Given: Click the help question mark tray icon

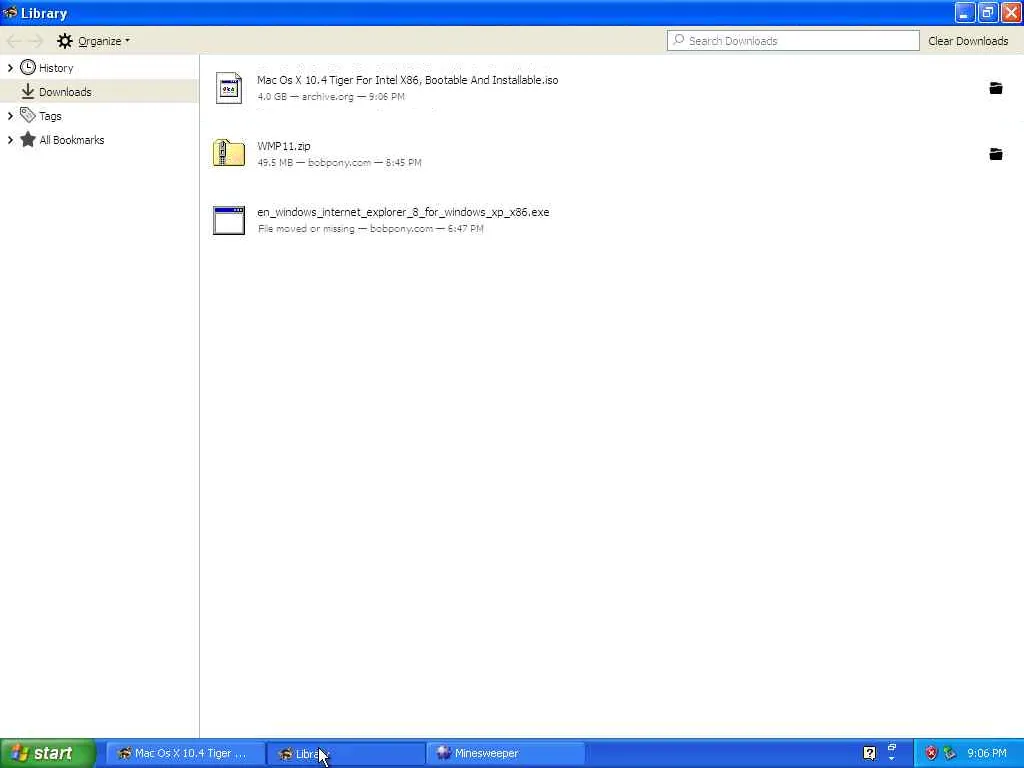Looking at the screenshot, I should click(869, 753).
